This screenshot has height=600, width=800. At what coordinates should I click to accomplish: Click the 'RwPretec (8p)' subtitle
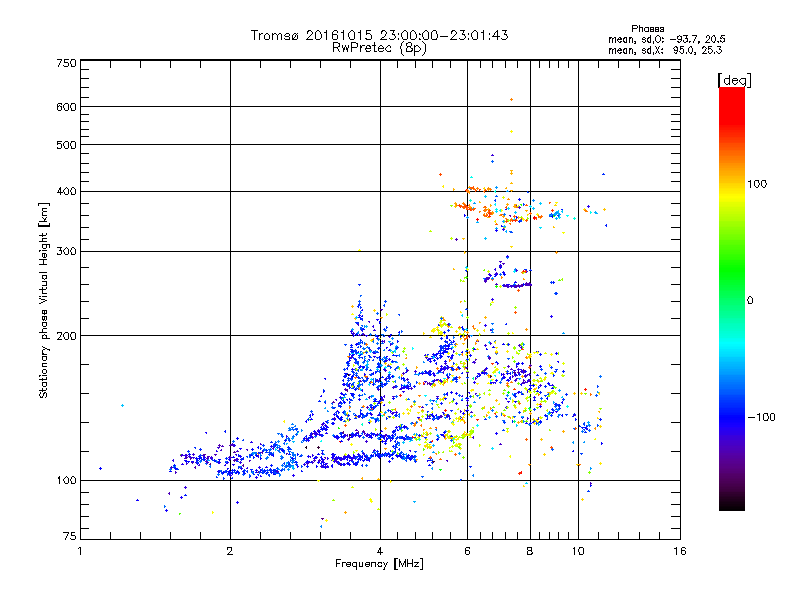point(379,48)
